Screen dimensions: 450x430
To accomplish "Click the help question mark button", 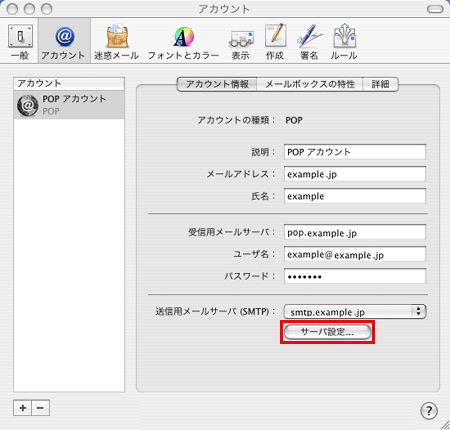I will pos(429,411).
